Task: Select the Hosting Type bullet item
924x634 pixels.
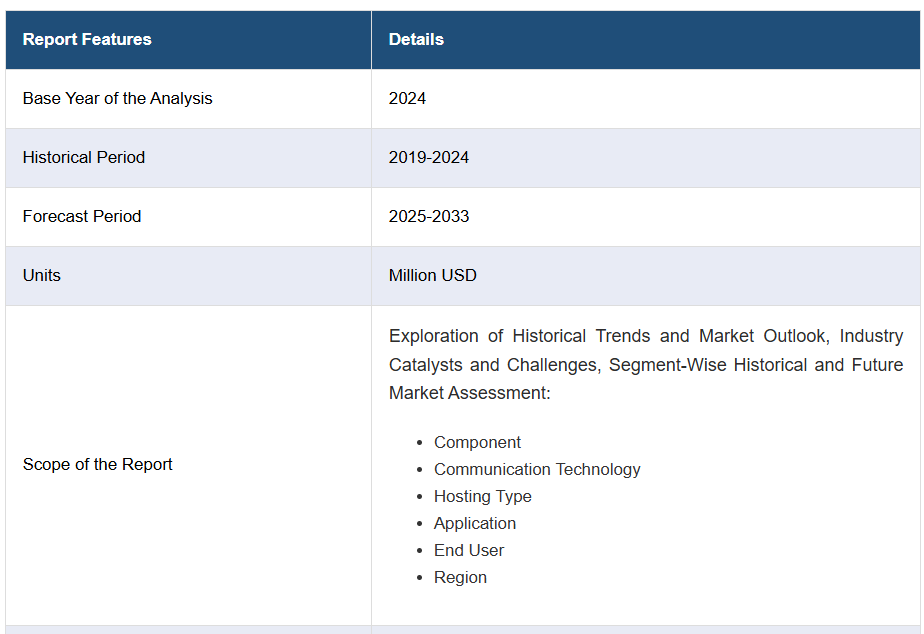Action: click(483, 497)
